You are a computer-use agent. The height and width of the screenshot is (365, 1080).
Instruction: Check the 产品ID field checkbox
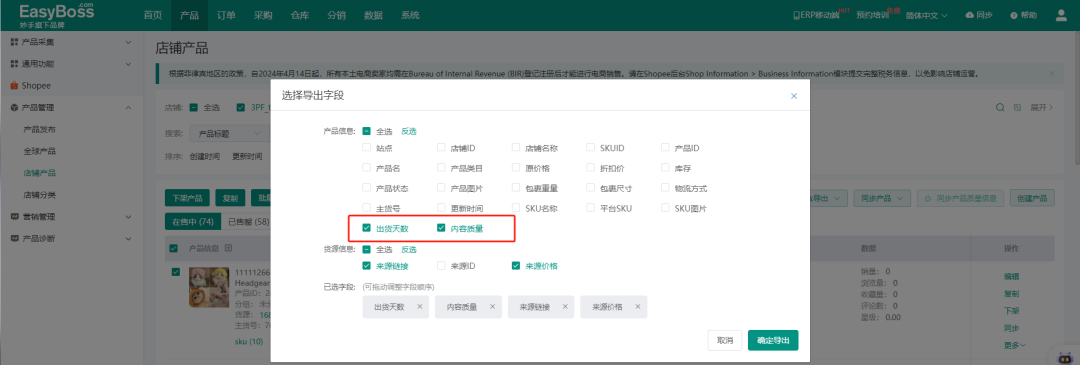[x=665, y=147]
